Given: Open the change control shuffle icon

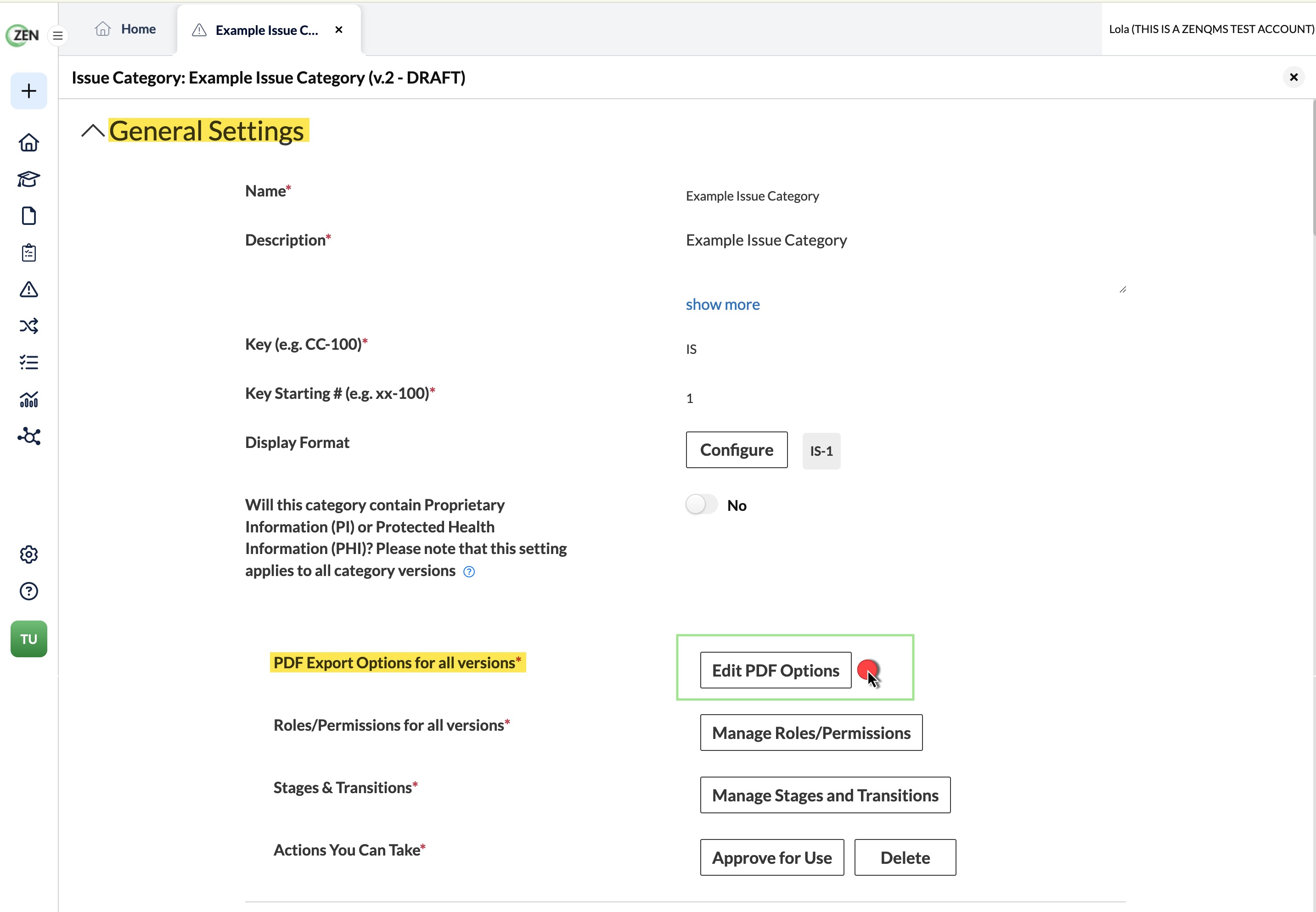Looking at the screenshot, I should point(28,326).
